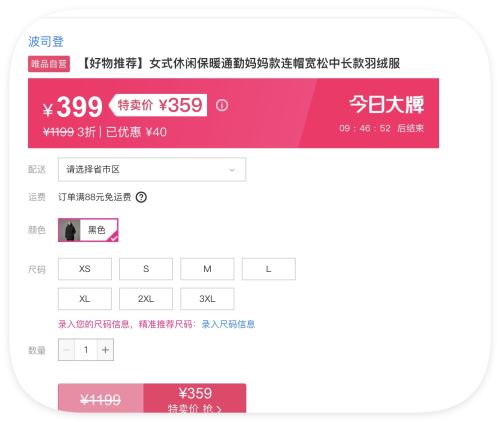Click the info icon beside 特卖价 ¥359
The image size is (500, 422).
coord(222,105)
